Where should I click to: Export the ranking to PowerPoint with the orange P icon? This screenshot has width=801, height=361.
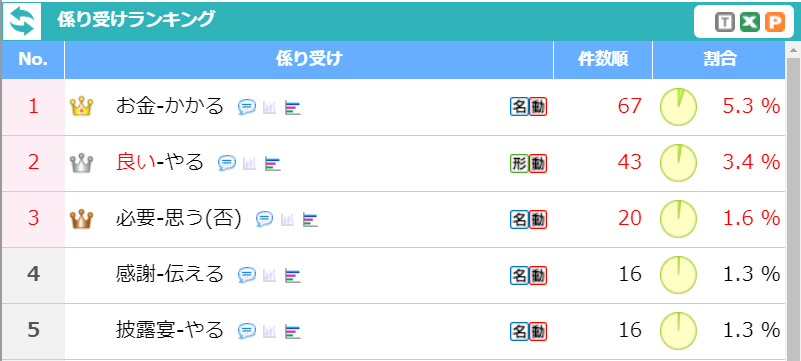click(x=774, y=22)
